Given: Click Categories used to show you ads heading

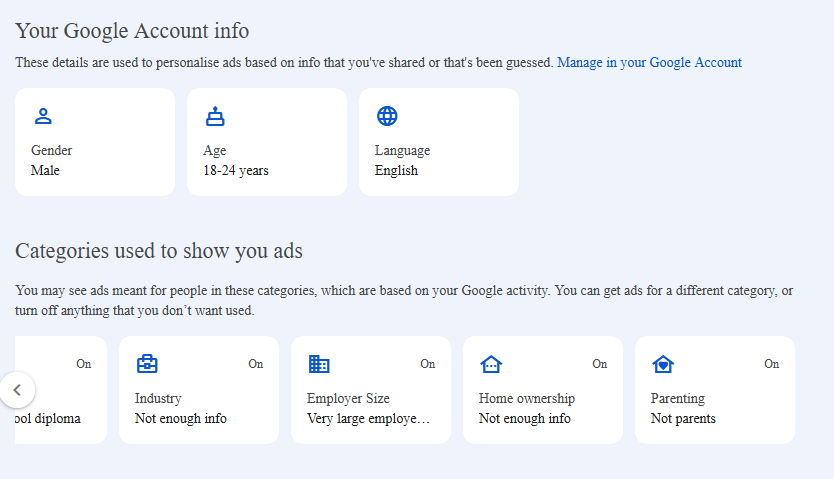Looking at the screenshot, I should [159, 251].
